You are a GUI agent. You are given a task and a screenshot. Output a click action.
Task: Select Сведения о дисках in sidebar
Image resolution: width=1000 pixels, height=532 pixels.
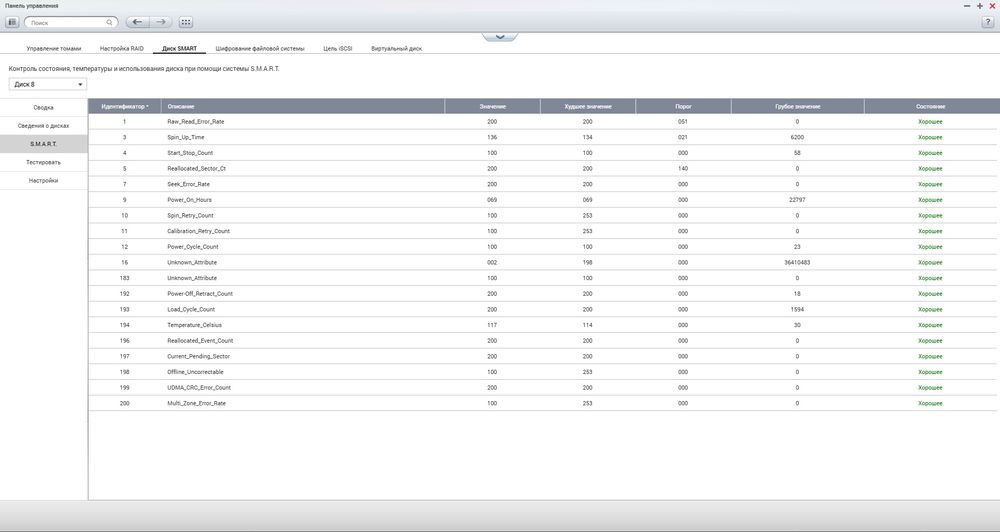coord(43,126)
